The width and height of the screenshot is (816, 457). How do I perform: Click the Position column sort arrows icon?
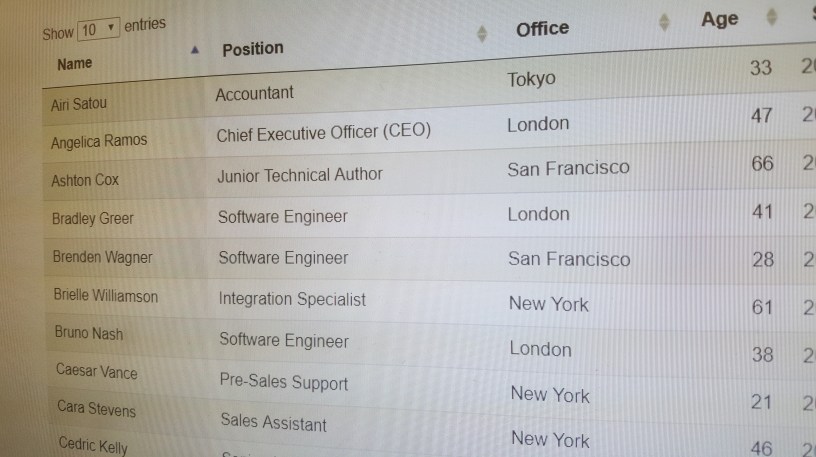click(482, 33)
